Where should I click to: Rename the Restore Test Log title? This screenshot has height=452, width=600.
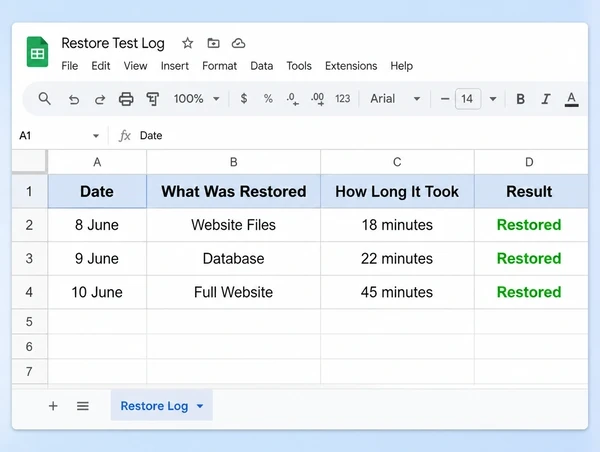(113, 43)
